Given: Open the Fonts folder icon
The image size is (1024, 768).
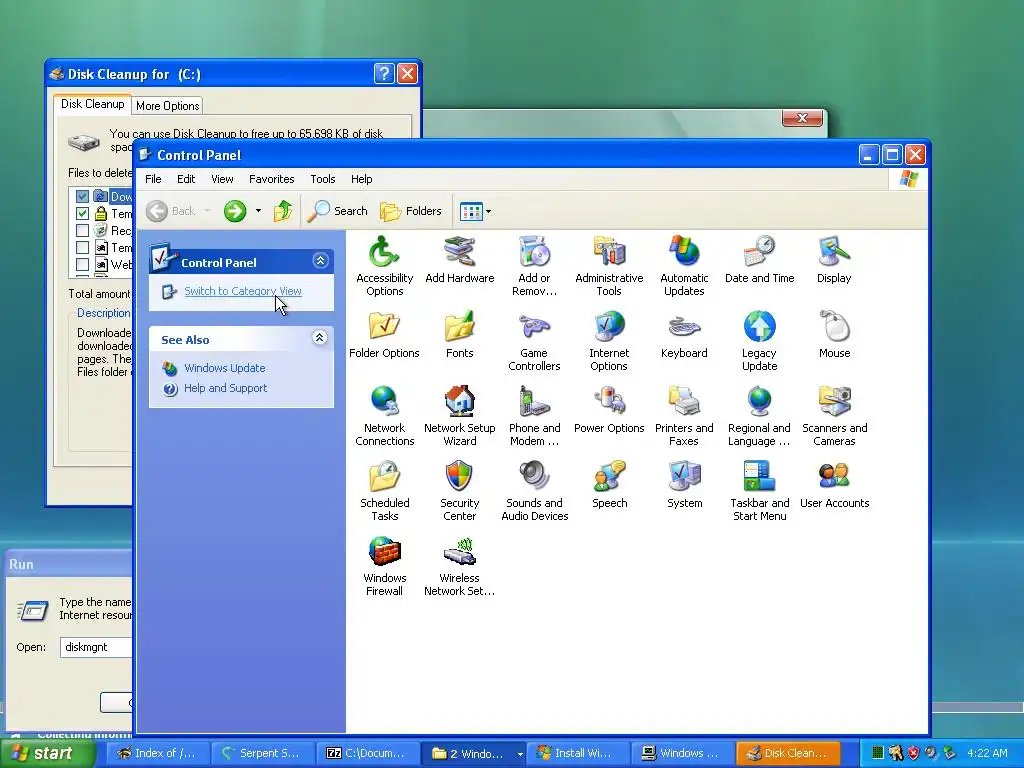Looking at the screenshot, I should (x=459, y=335).
